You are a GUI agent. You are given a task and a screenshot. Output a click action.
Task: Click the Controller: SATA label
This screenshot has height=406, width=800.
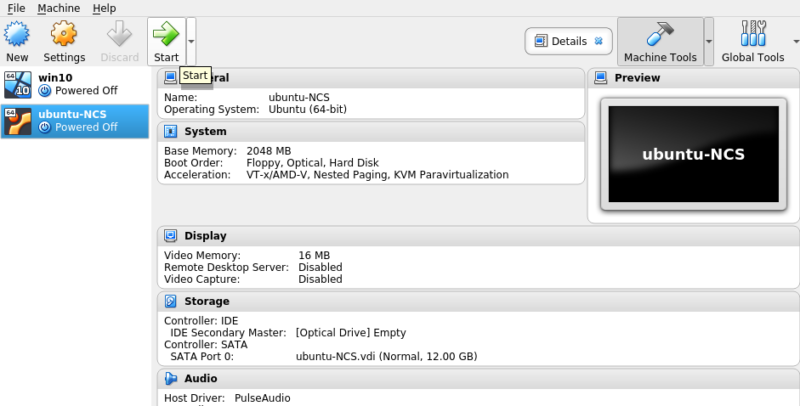pyautogui.click(x=206, y=345)
